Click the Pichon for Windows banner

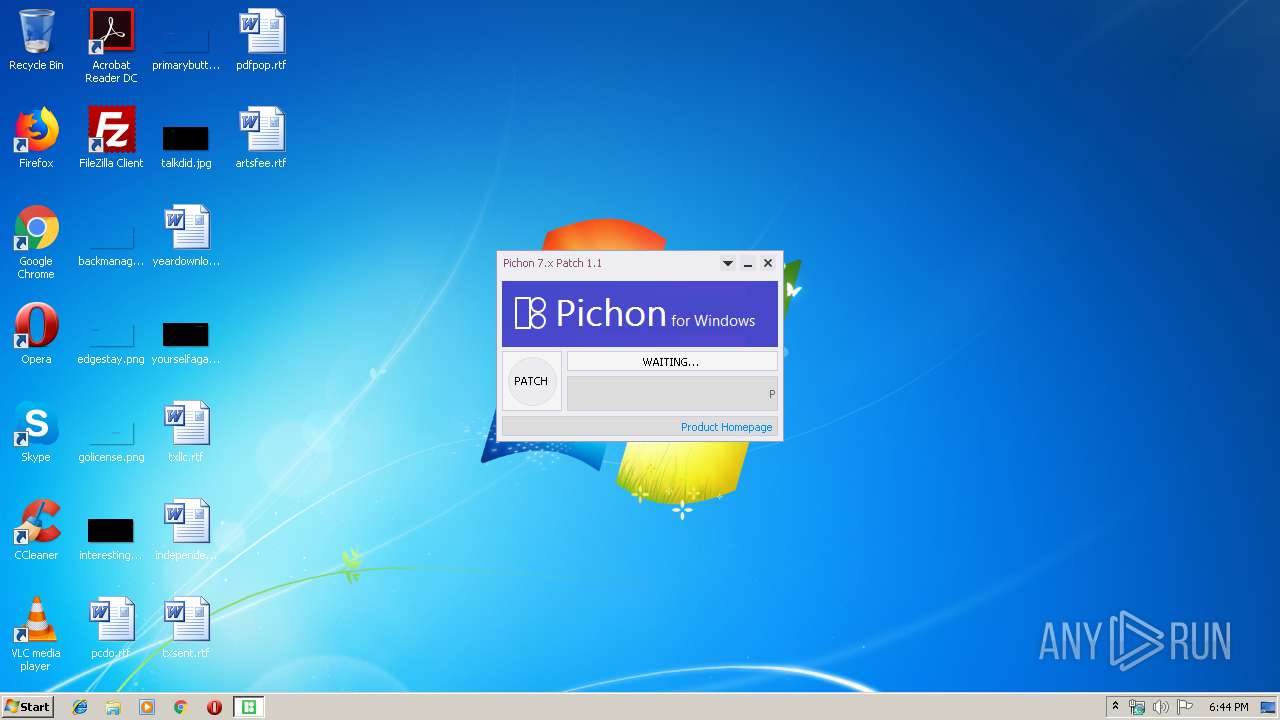[640, 314]
